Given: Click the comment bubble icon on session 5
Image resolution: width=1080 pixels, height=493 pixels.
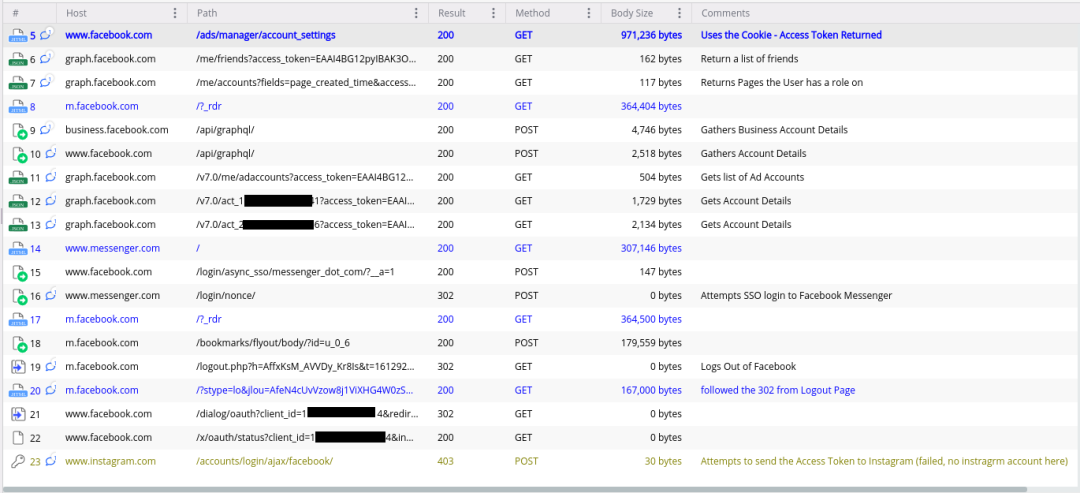Looking at the screenshot, I should tap(47, 34).
